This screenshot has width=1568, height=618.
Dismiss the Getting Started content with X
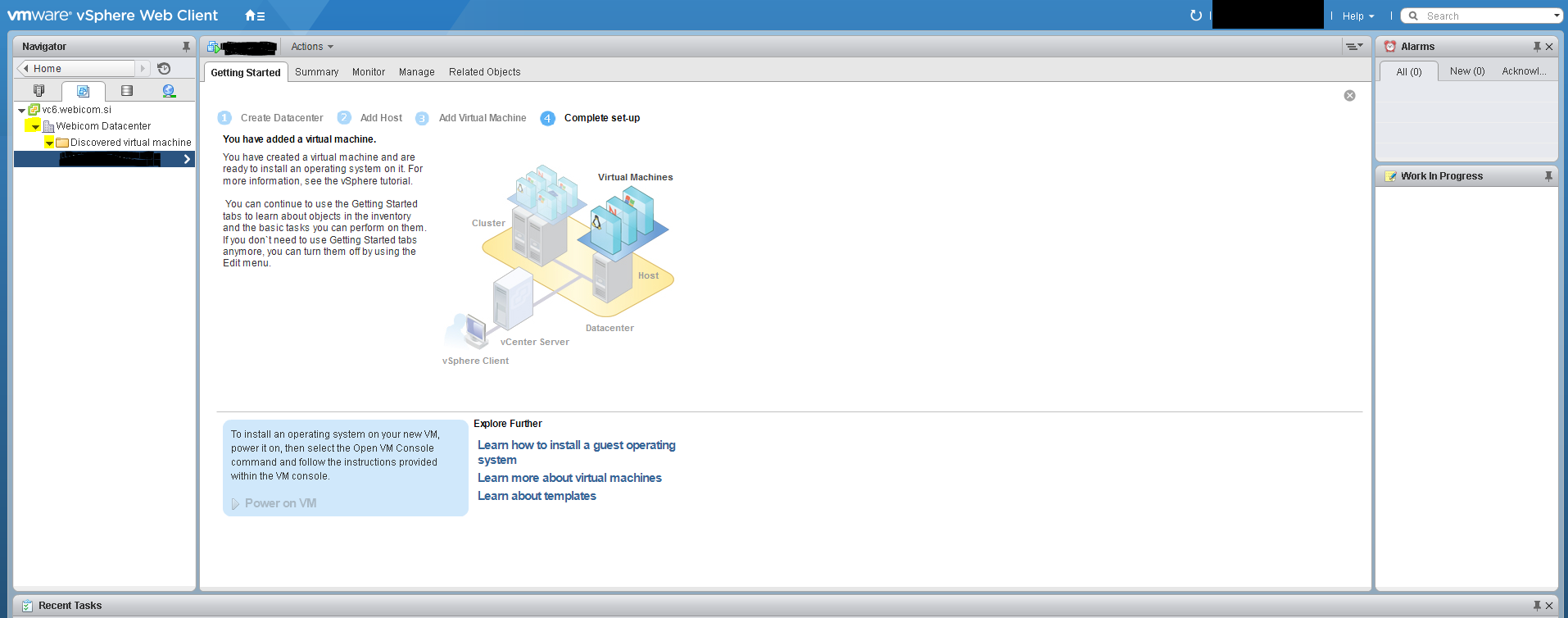pos(1349,96)
